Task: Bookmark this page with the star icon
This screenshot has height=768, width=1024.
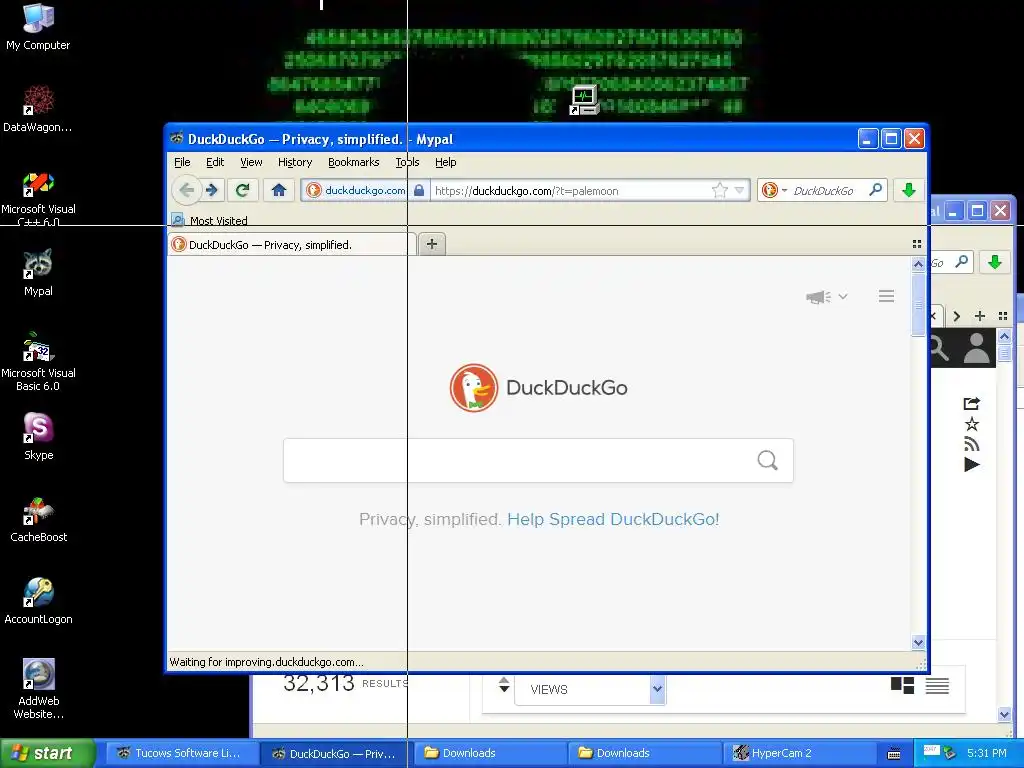Action: pyautogui.click(x=720, y=191)
